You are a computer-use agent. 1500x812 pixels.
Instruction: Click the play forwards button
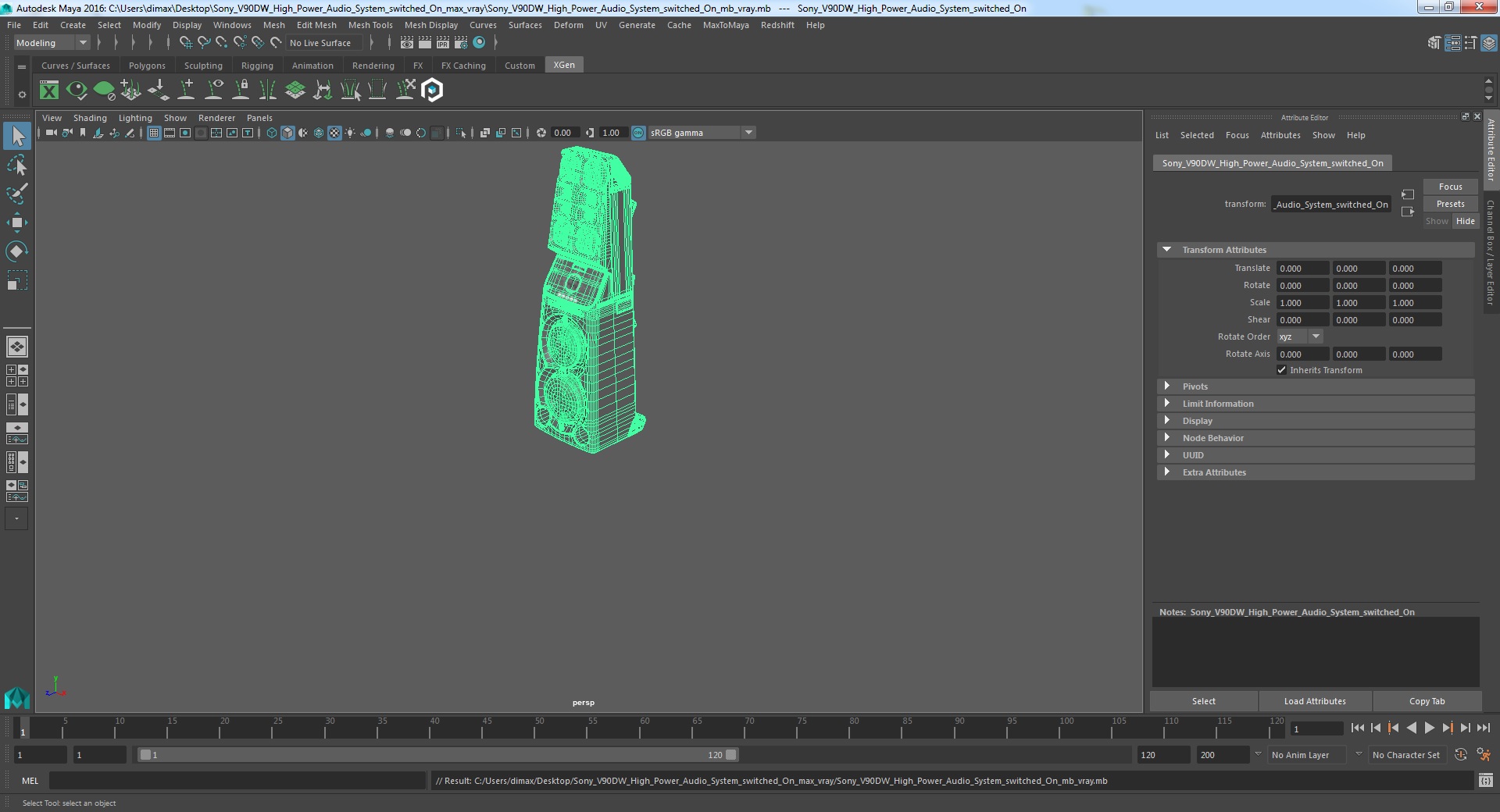(1429, 728)
